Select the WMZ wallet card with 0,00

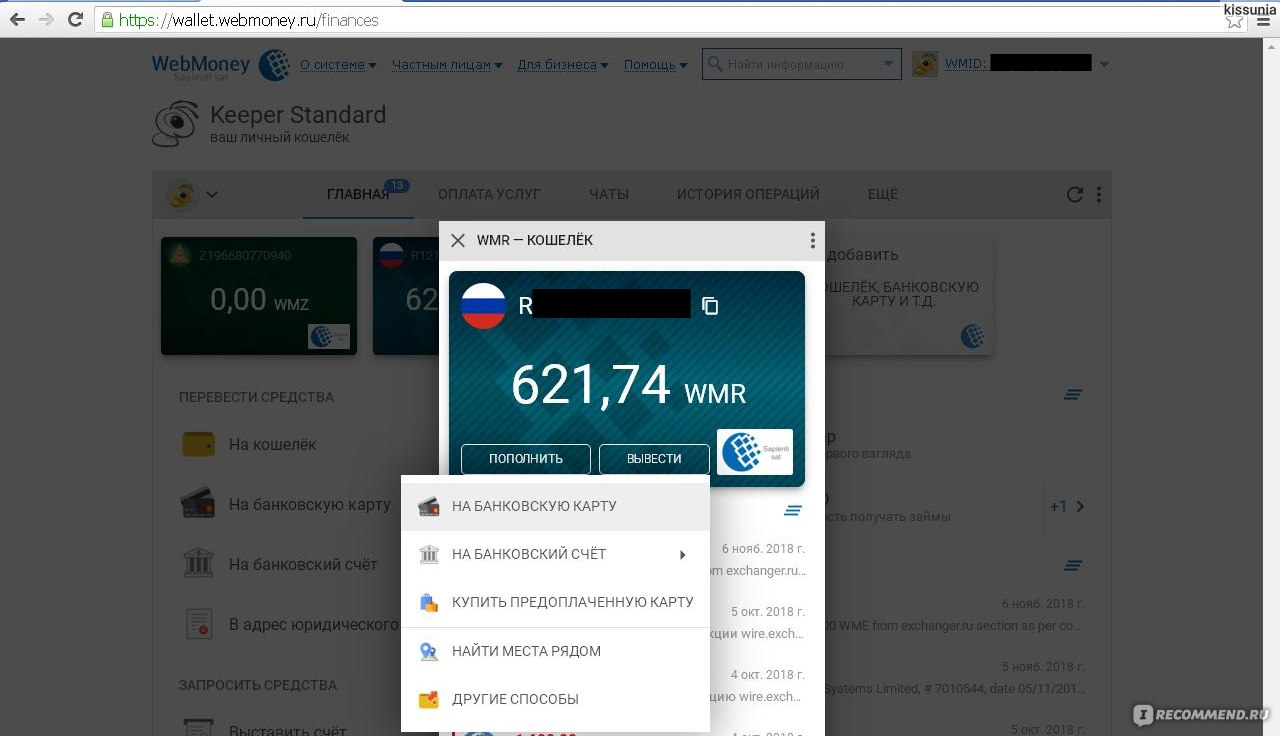coord(259,296)
